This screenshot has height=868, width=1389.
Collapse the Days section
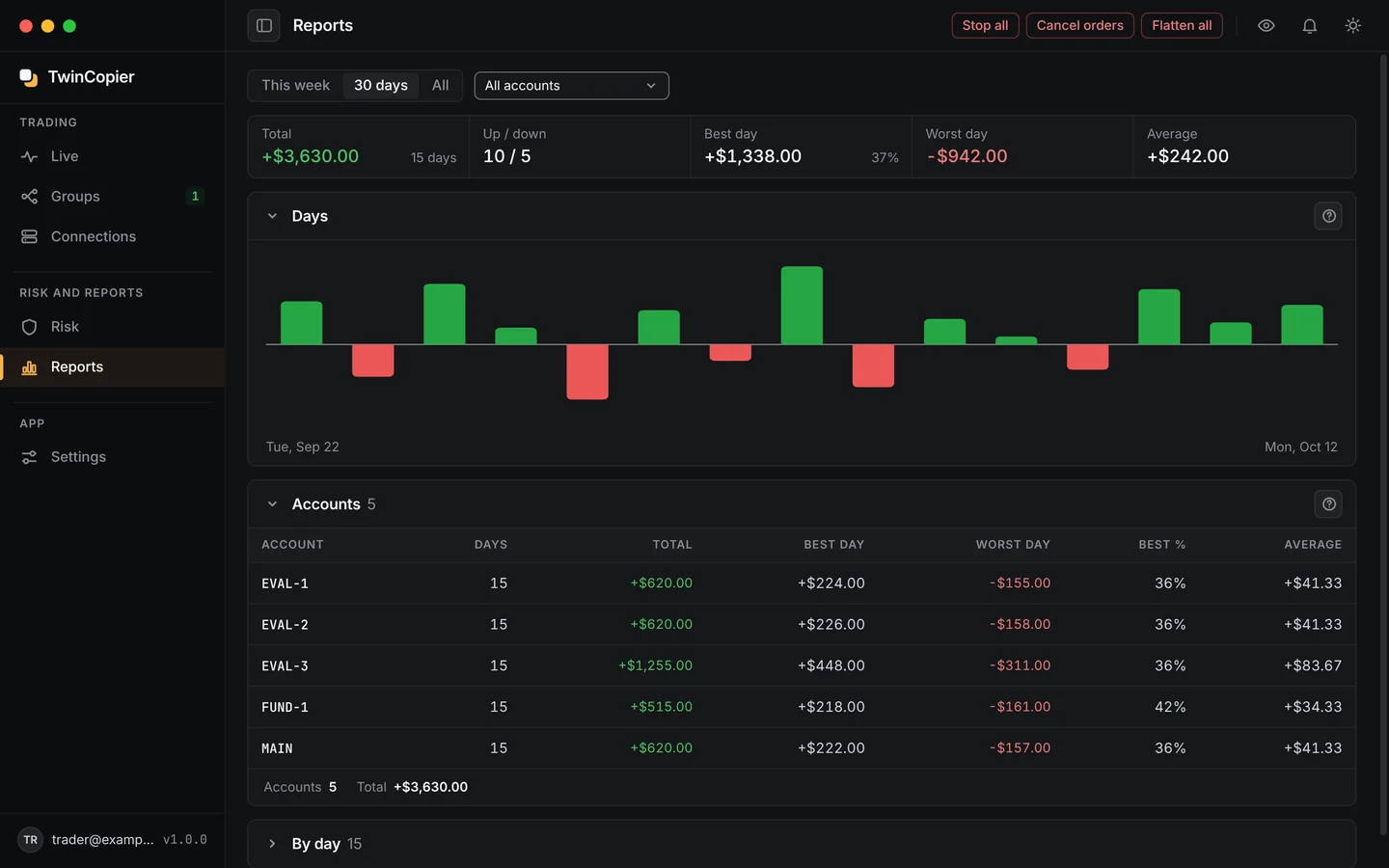pyautogui.click(x=272, y=216)
